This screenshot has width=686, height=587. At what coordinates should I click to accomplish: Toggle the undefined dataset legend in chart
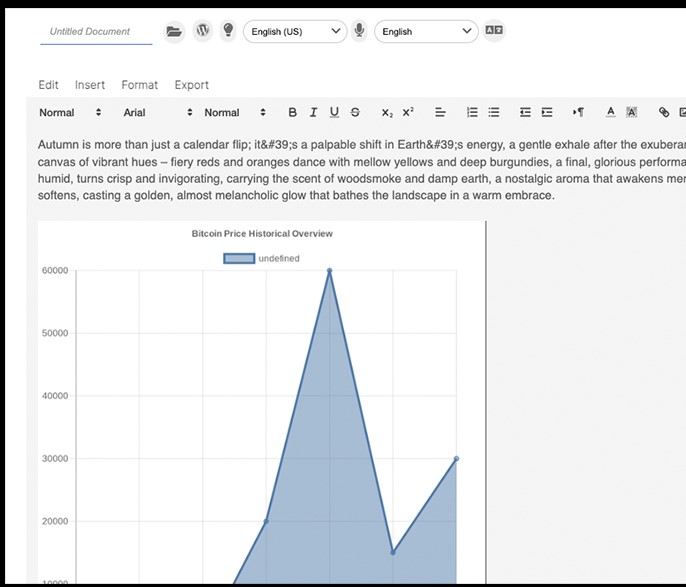coord(261,259)
